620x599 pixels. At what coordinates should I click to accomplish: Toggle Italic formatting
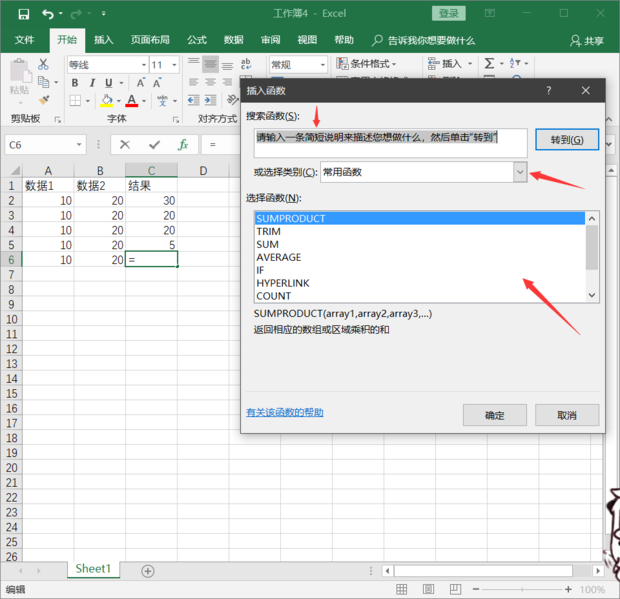click(x=92, y=83)
